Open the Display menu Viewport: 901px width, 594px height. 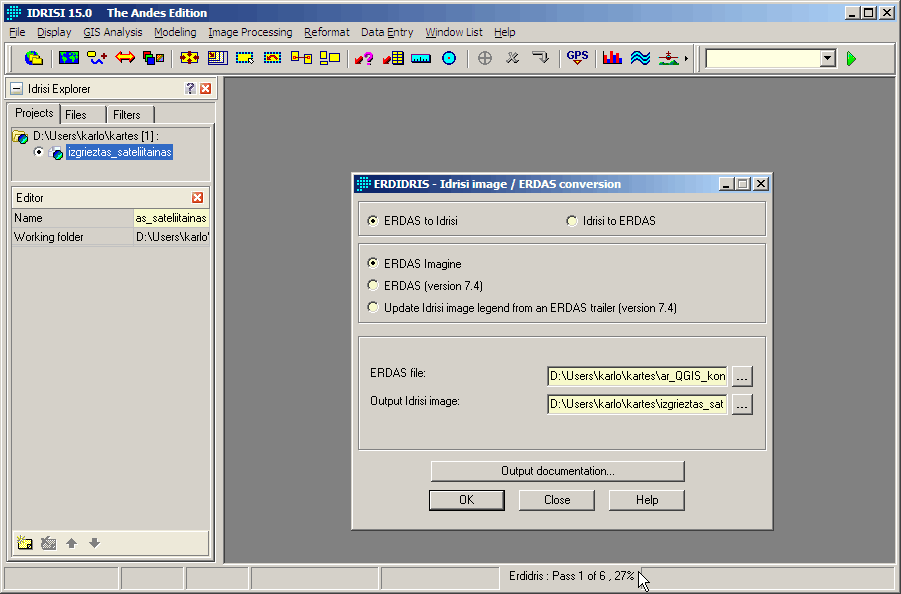(x=54, y=32)
